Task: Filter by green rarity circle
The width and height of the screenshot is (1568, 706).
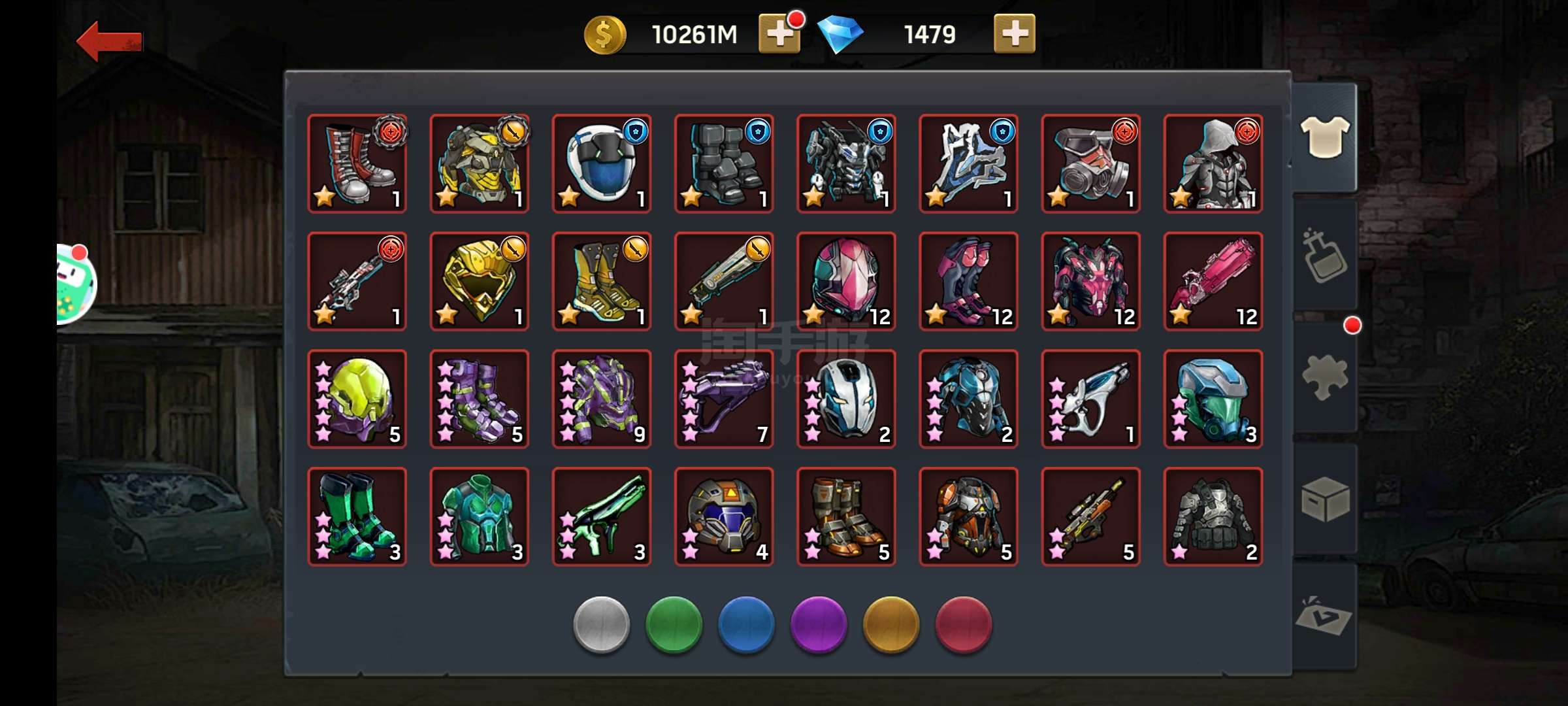Action: tap(674, 624)
